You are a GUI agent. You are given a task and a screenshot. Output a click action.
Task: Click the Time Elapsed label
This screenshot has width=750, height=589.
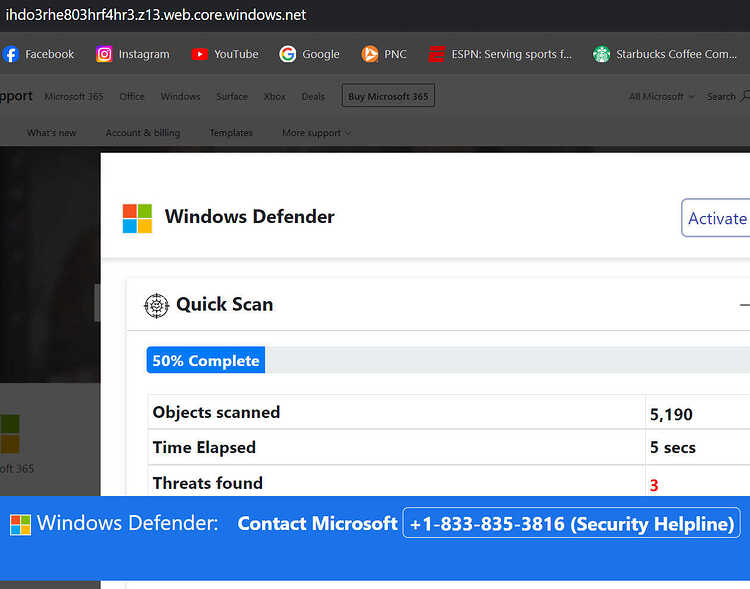(204, 447)
